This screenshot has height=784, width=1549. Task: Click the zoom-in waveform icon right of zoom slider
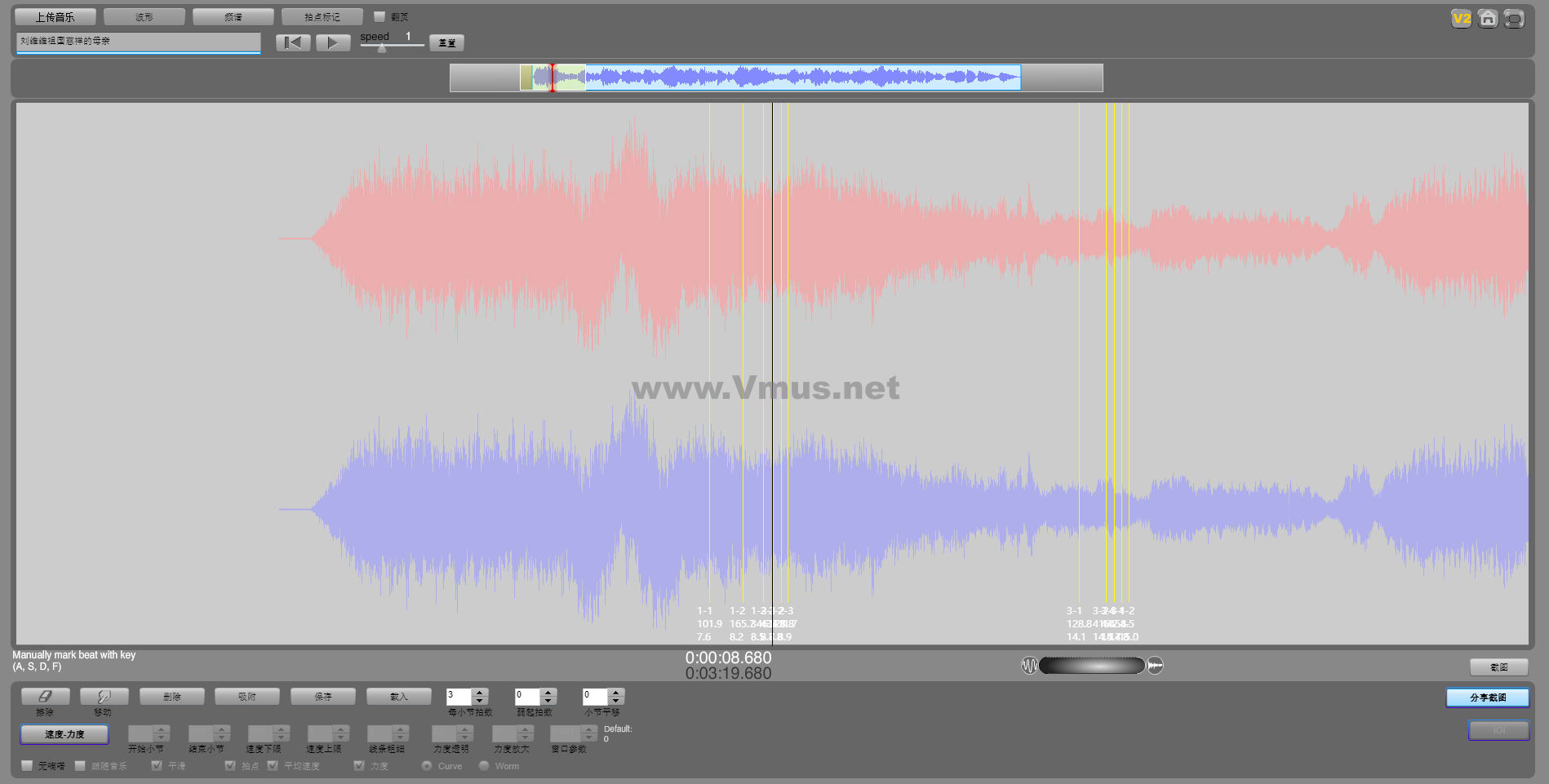click(1155, 666)
